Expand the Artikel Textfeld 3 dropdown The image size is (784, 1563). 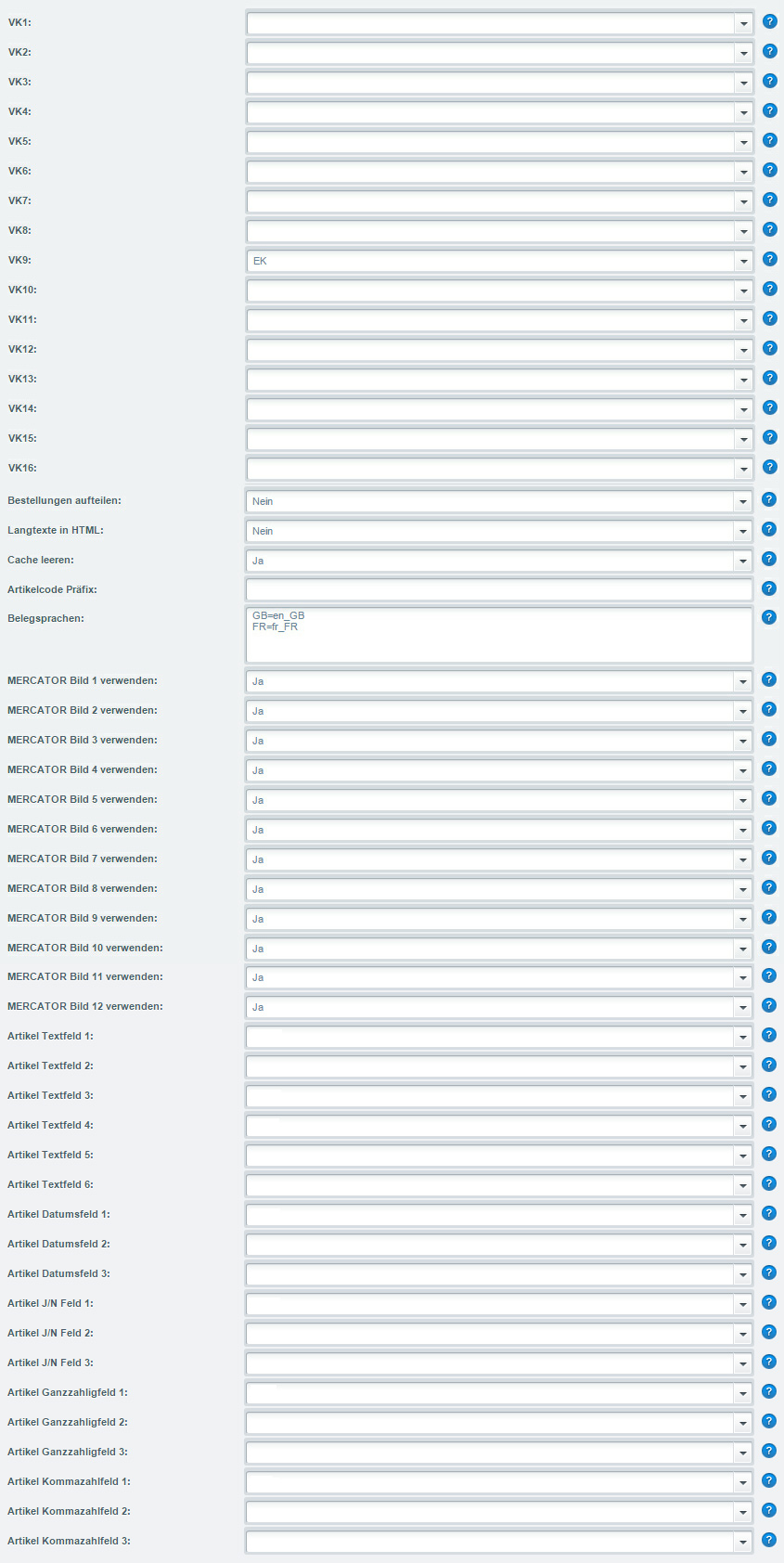tap(500, 1096)
